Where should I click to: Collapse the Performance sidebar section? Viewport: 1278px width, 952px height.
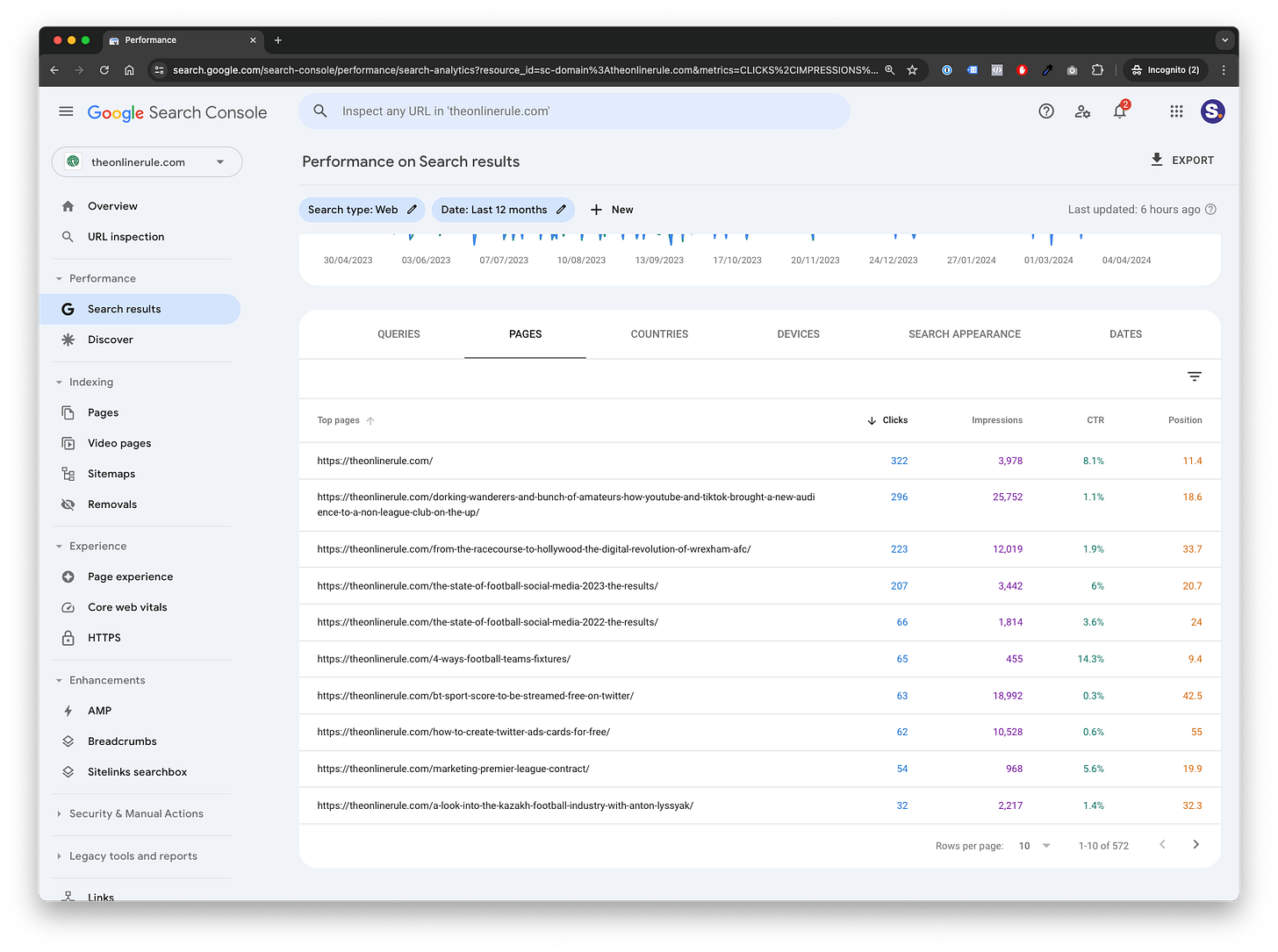96,278
